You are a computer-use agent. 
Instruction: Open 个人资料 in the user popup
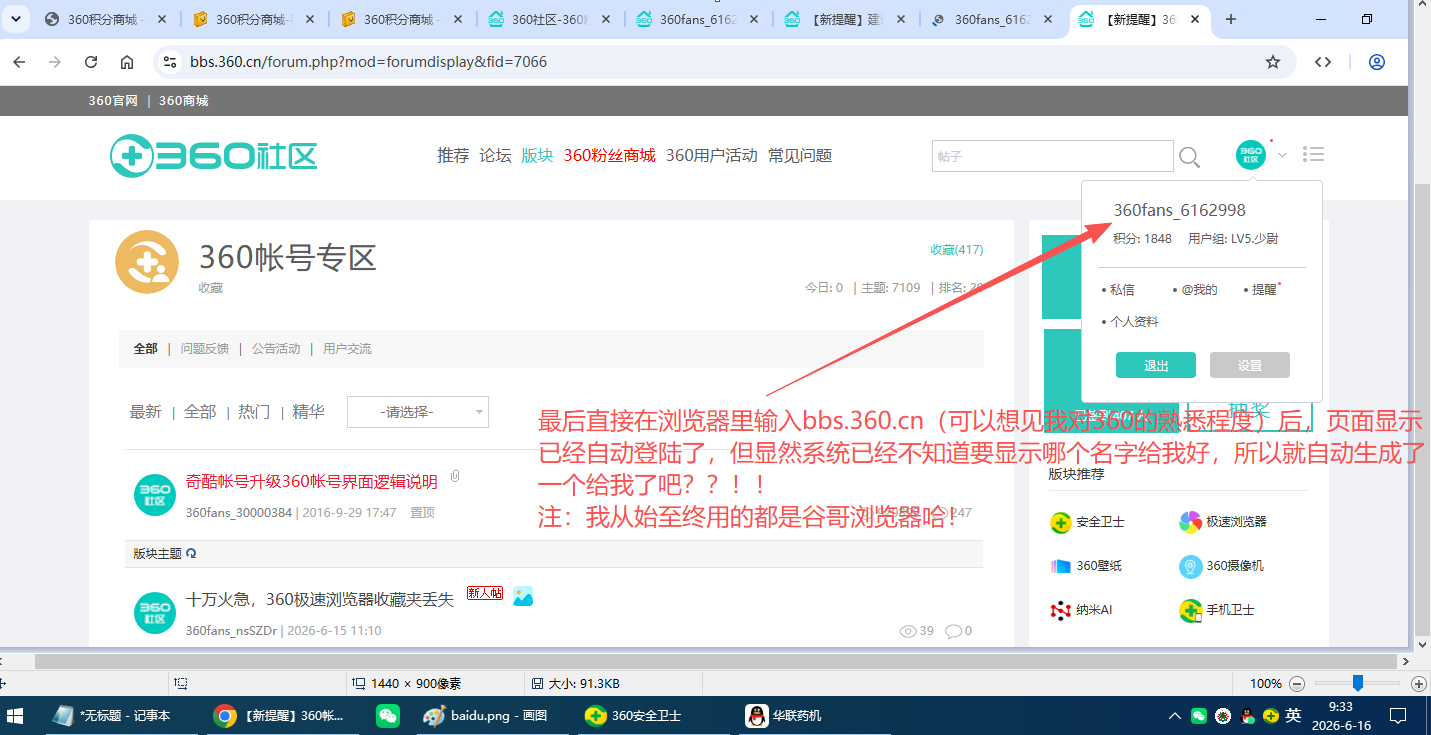coord(1134,322)
